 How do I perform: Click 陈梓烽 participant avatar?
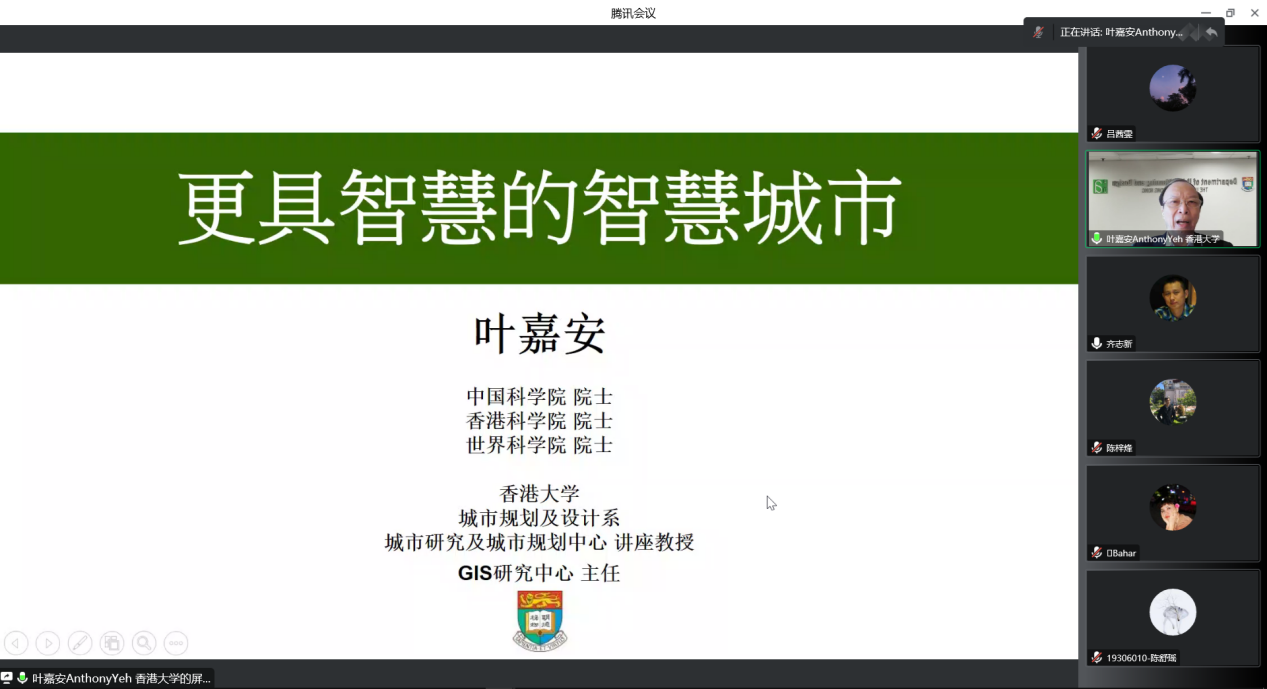1172,402
